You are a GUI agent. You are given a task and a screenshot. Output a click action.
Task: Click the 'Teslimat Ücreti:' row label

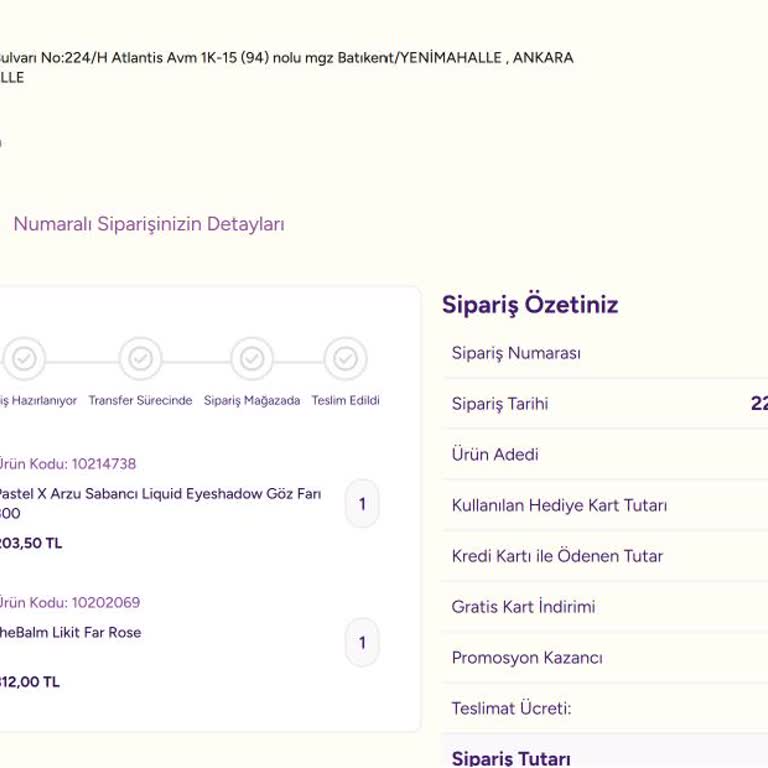click(511, 708)
